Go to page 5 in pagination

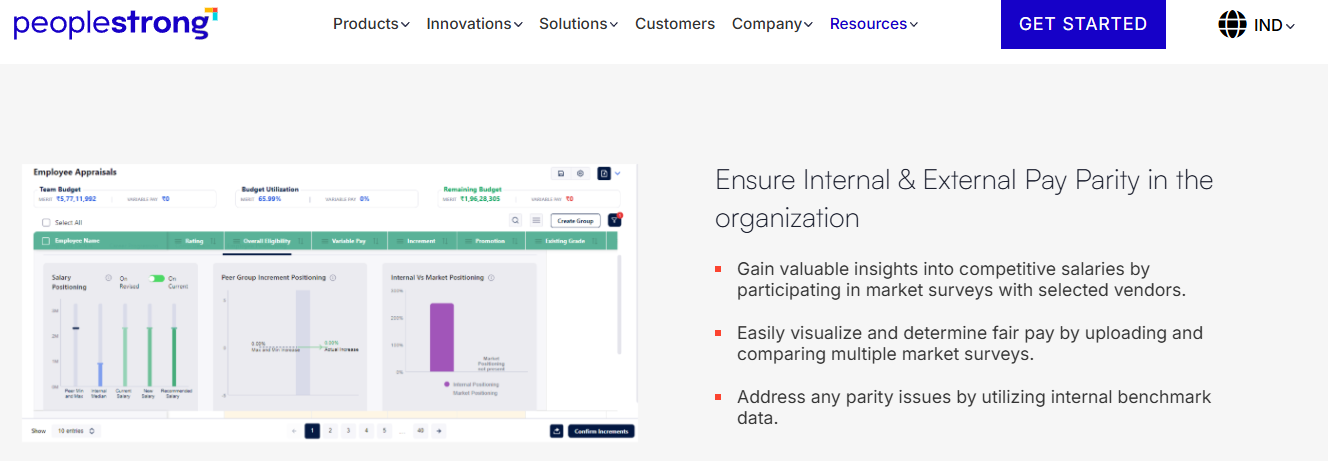coord(384,431)
